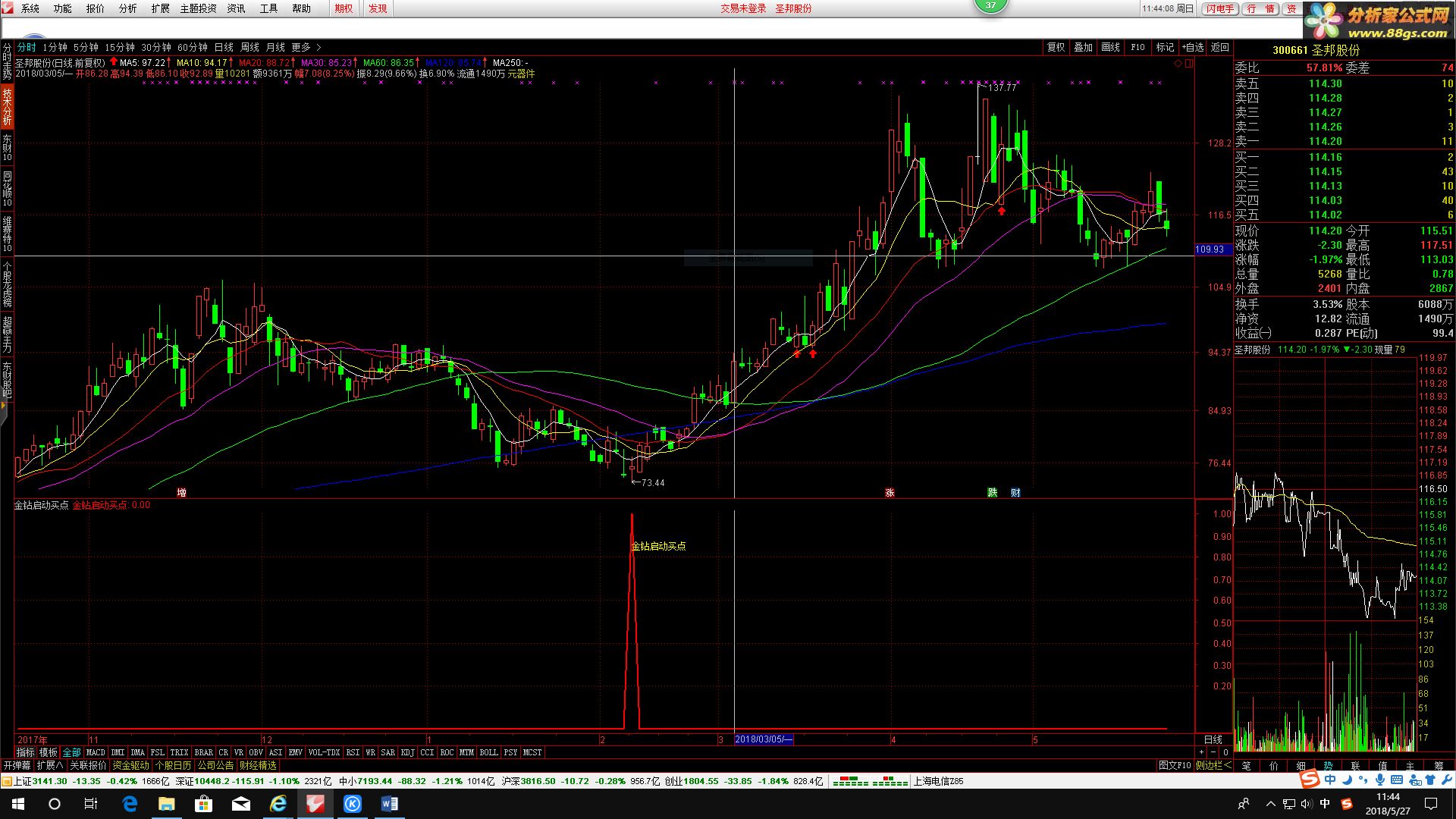
Task: Switch chart to 1分钟 period
Action: [x=55, y=47]
